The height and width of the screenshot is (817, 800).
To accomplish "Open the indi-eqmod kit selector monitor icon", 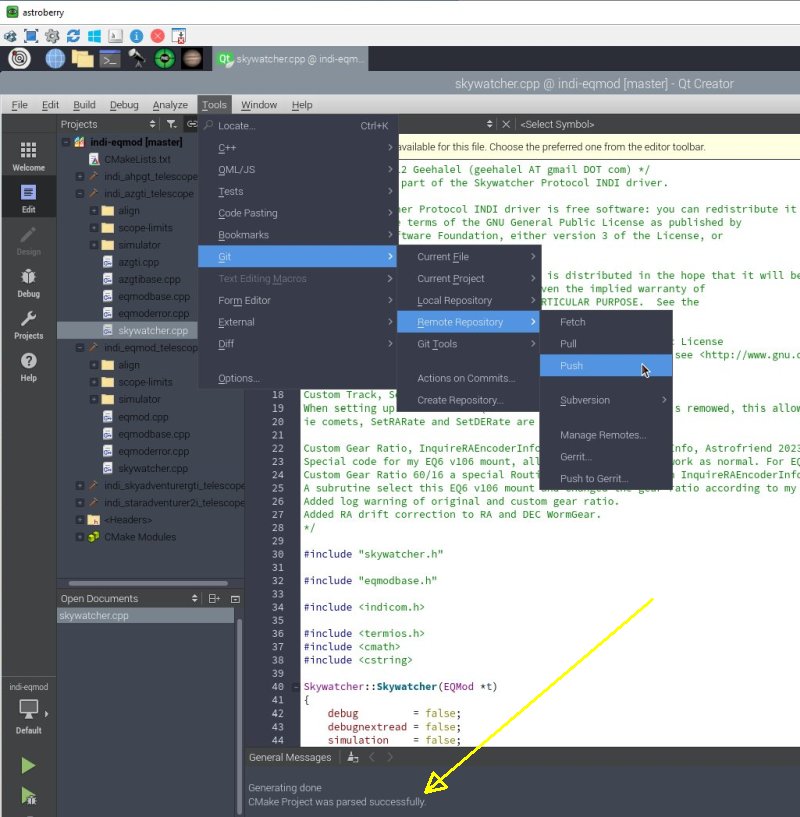I will click(x=28, y=709).
